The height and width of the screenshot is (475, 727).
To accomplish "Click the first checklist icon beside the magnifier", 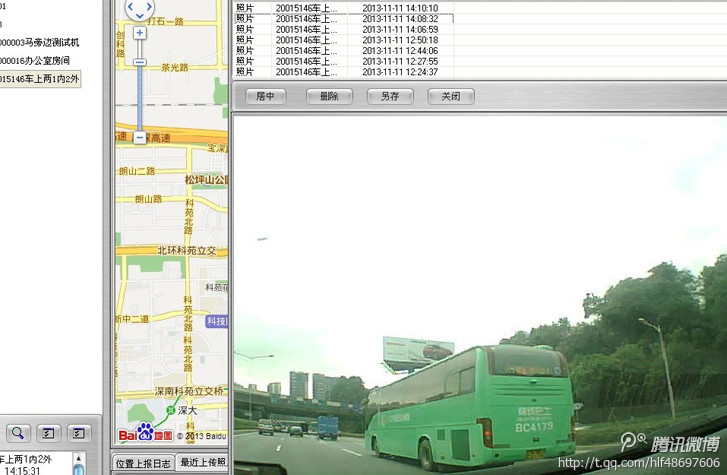I will coord(48,434).
